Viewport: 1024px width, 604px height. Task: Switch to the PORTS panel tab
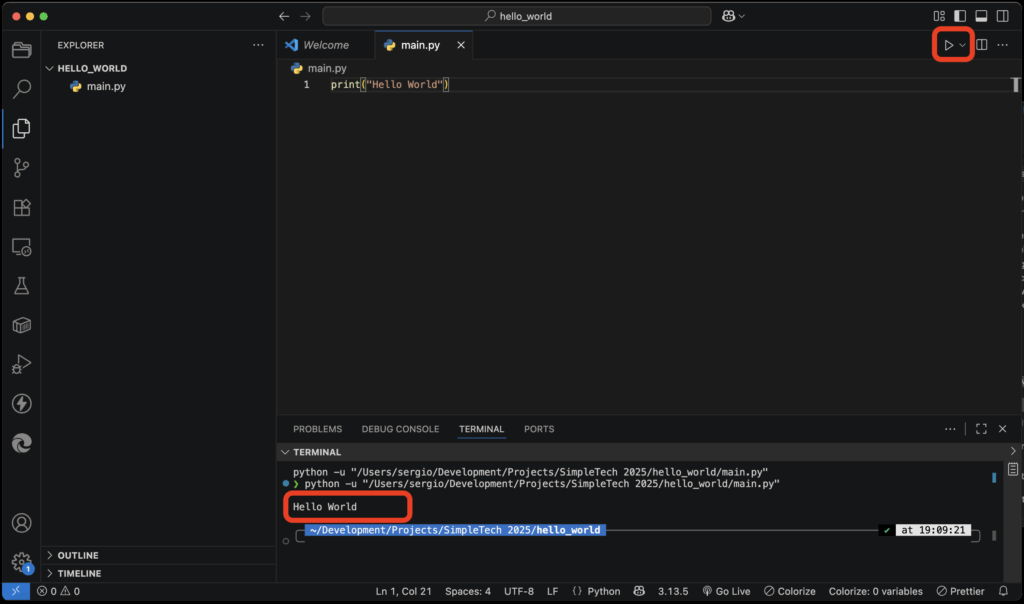[x=539, y=429]
